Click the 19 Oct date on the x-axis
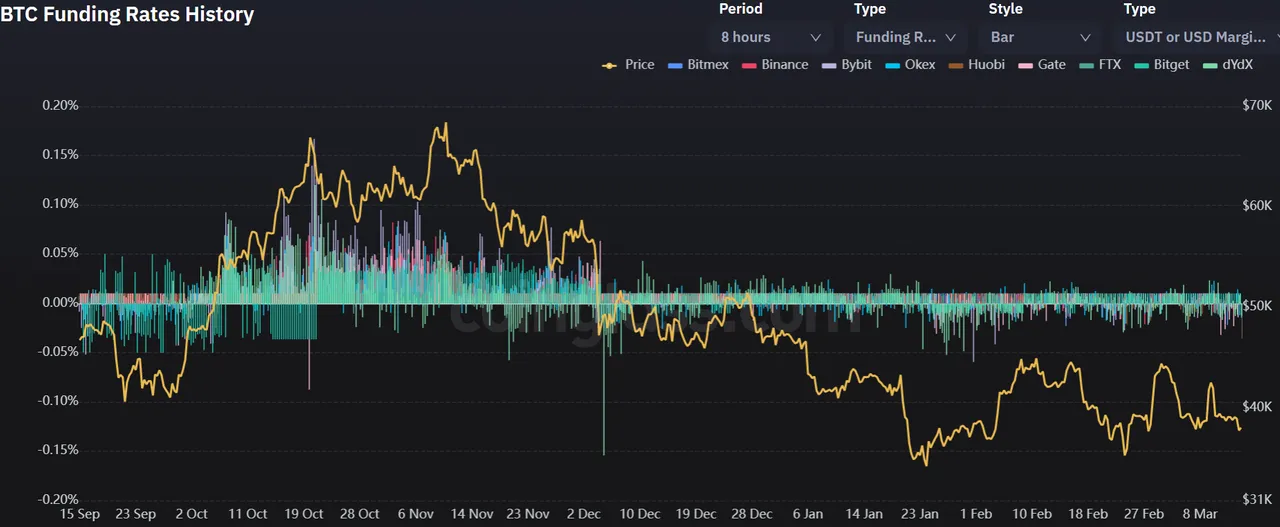 tap(303, 514)
